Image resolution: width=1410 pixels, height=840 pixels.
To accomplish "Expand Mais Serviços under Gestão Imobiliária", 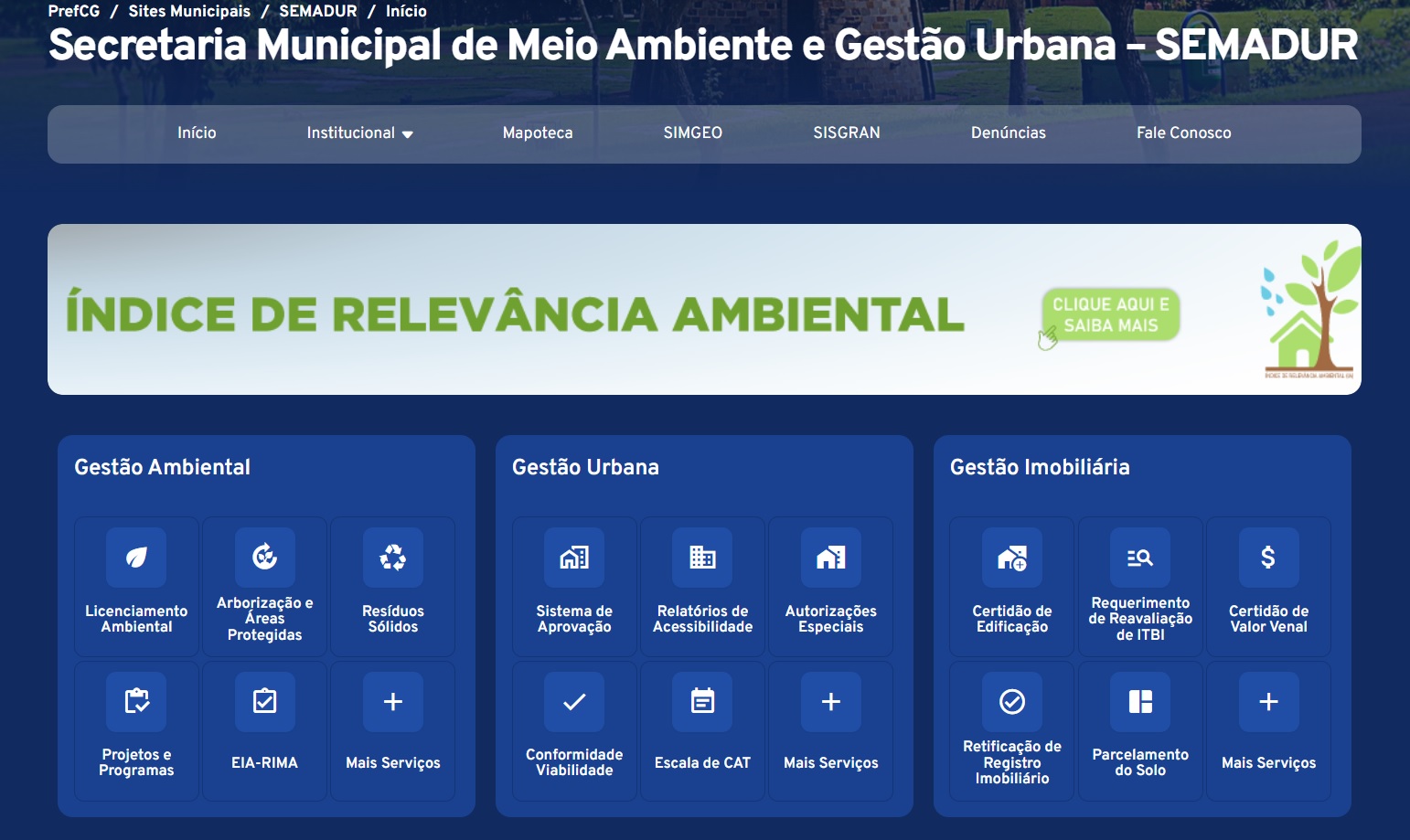I will [1268, 702].
